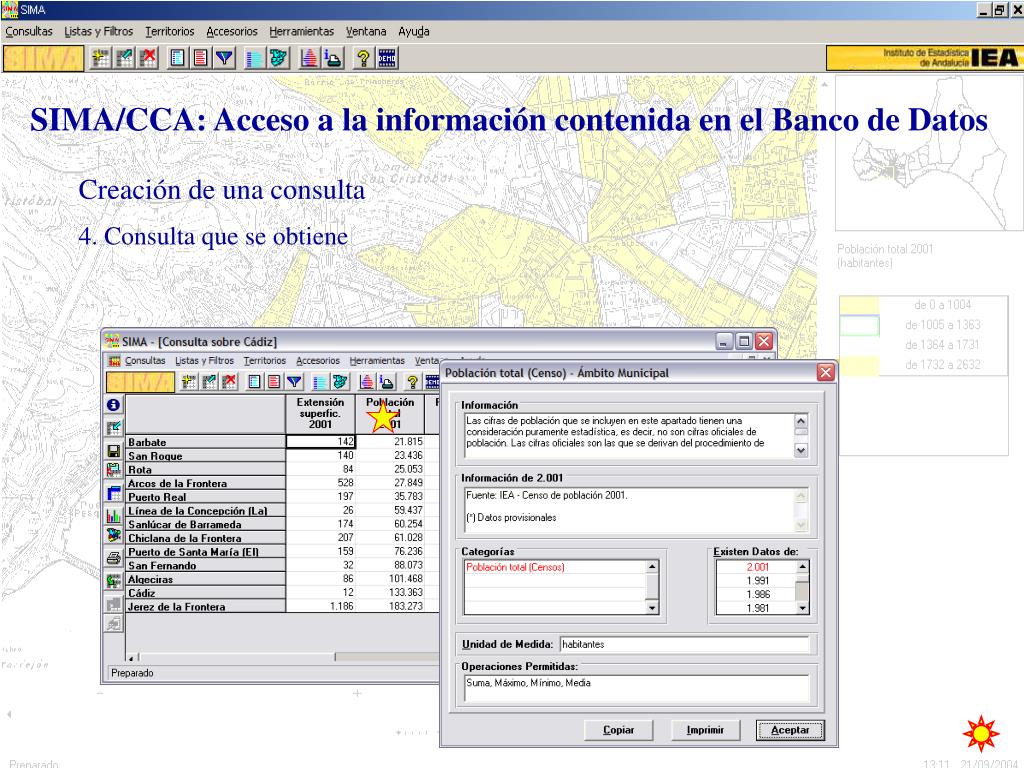Screen dimensions: 1024x768
Task: Open the Ayuda main menu
Action: 414,31
